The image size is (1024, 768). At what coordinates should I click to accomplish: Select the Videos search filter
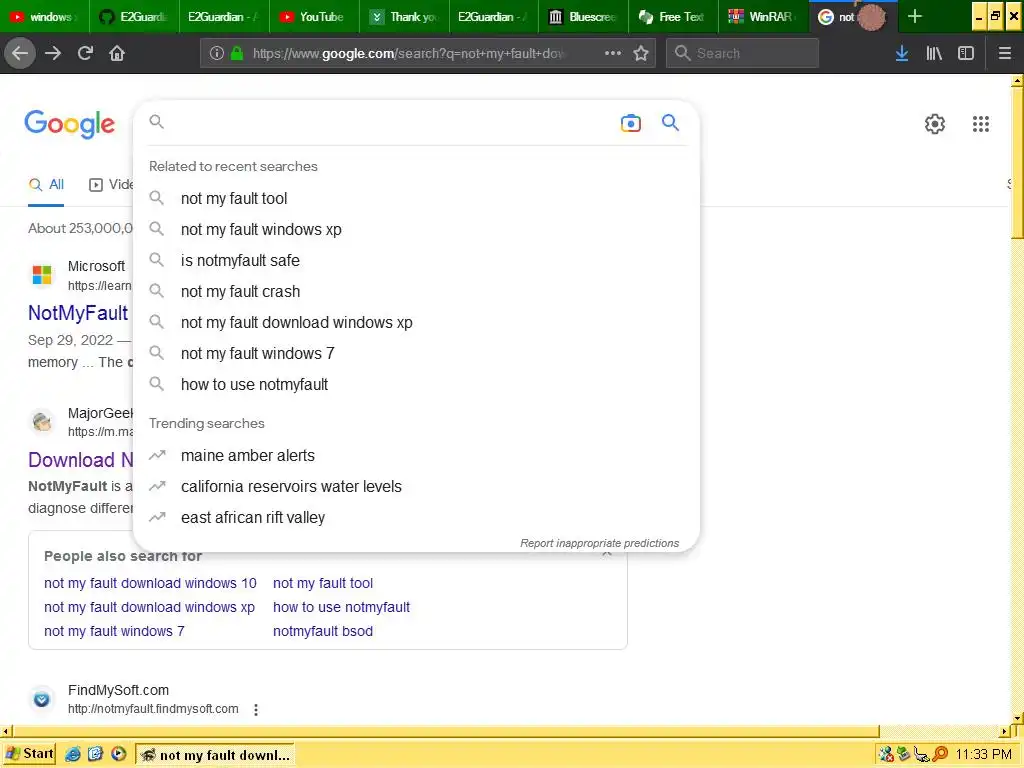click(111, 185)
